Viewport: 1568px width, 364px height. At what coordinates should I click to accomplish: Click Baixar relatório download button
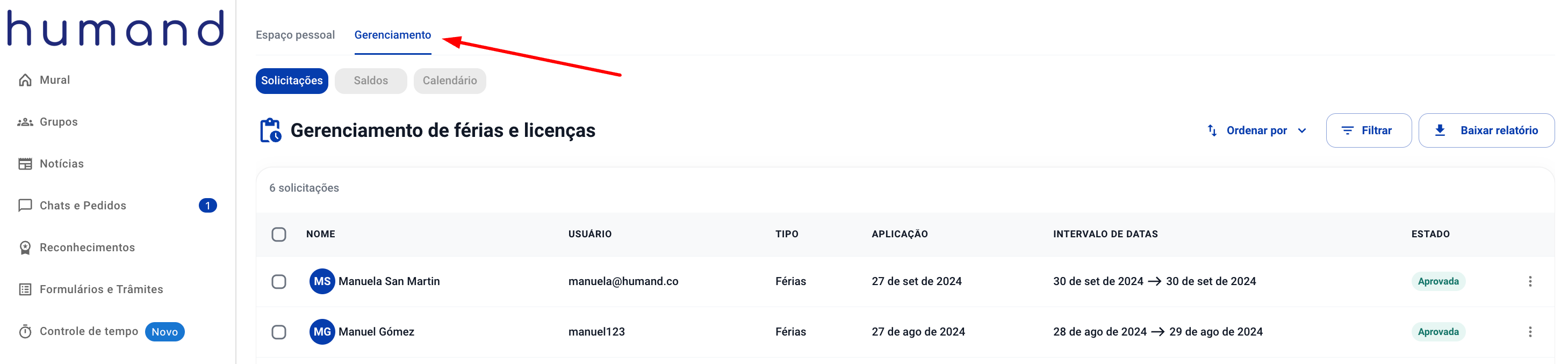1486,130
